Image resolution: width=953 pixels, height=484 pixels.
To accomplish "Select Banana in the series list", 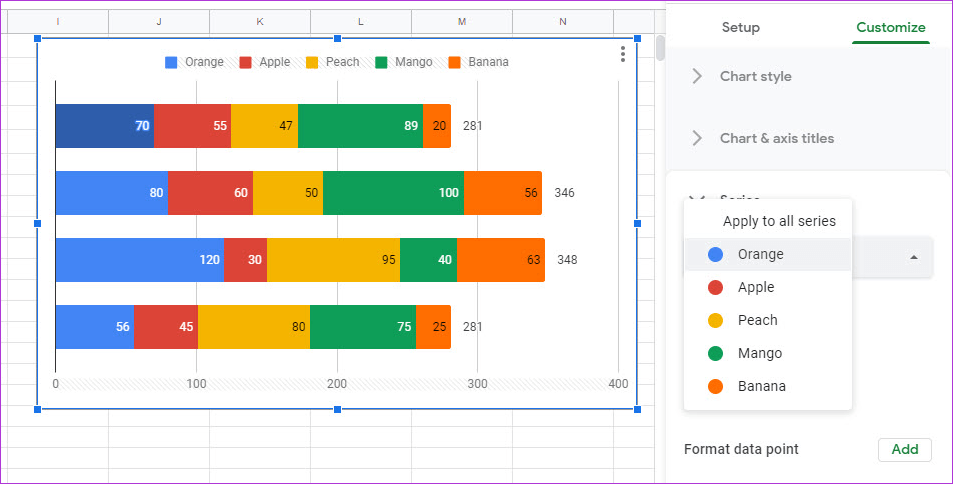I will pos(762,386).
